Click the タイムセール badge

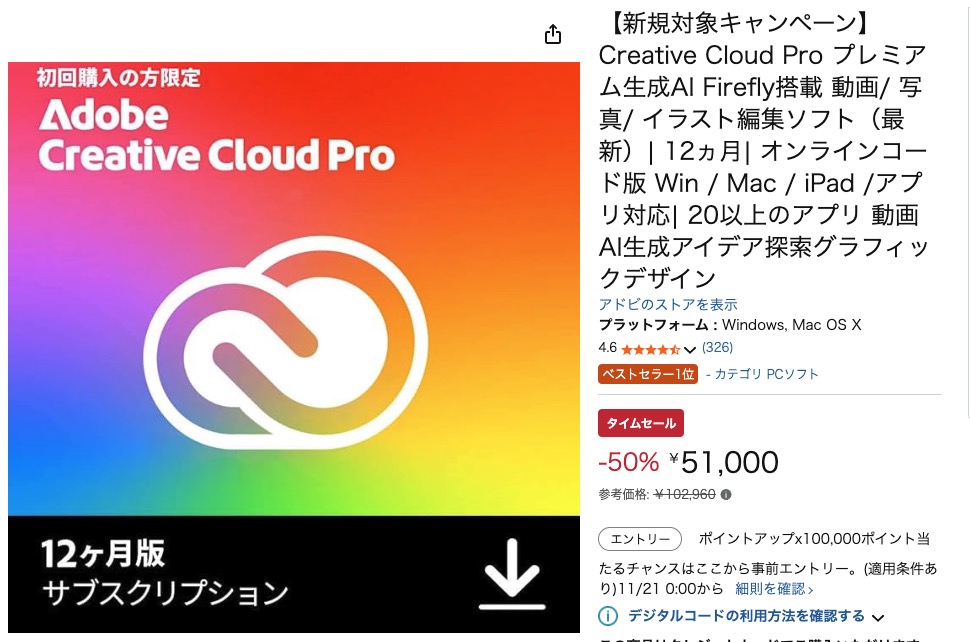point(641,423)
